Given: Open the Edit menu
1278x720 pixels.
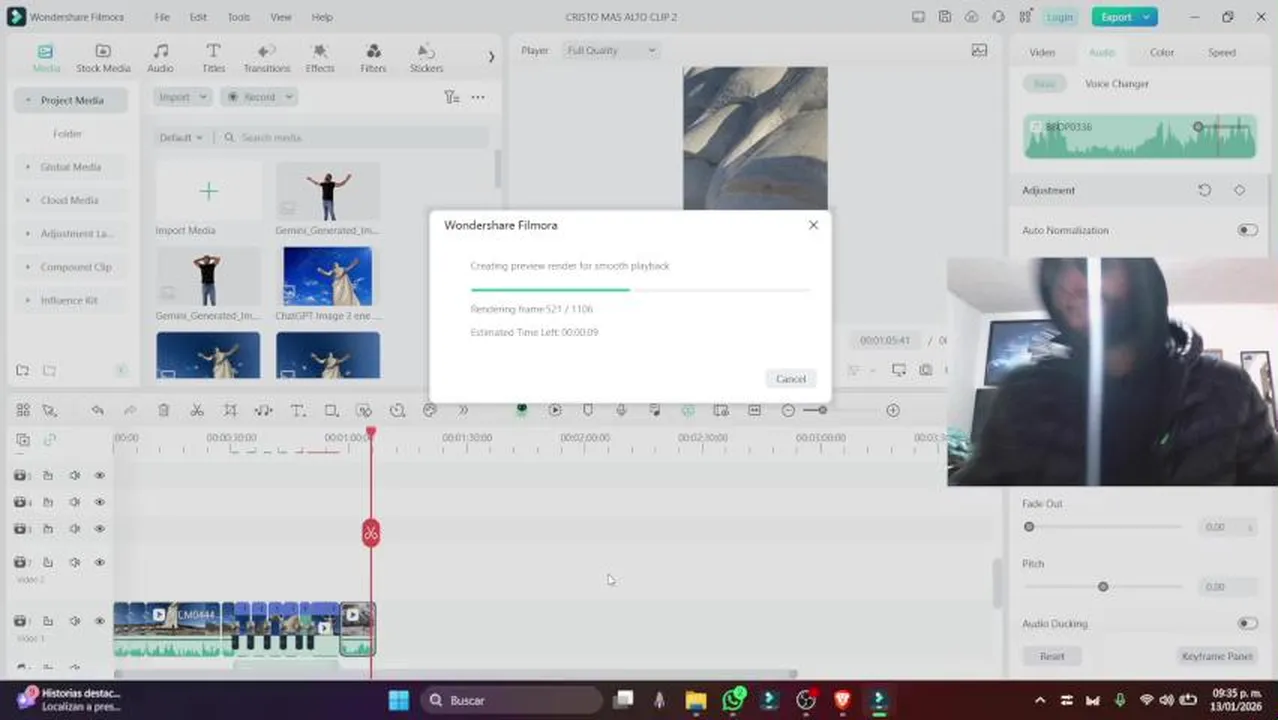Looking at the screenshot, I should pyautogui.click(x=198, y=17).
